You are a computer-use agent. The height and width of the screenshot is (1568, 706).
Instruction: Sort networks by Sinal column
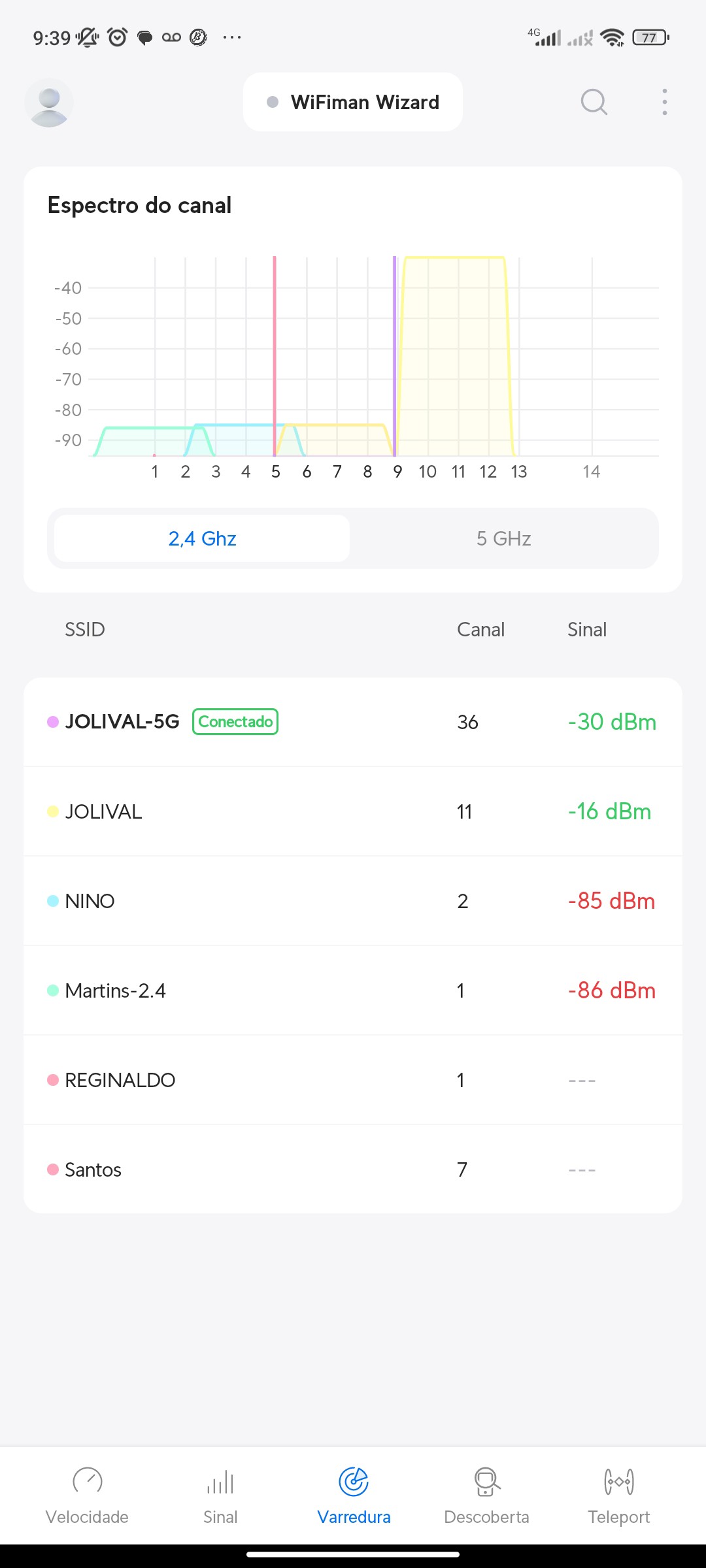pos(586,629)
